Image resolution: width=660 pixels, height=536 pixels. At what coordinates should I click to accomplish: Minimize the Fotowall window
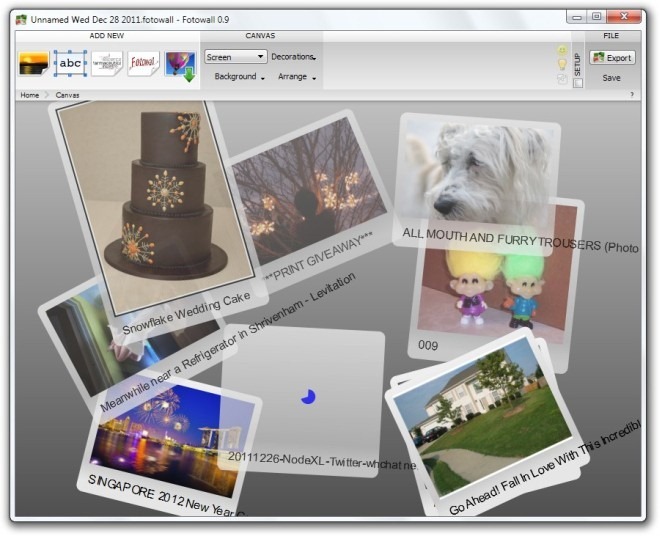click(577, 17)
